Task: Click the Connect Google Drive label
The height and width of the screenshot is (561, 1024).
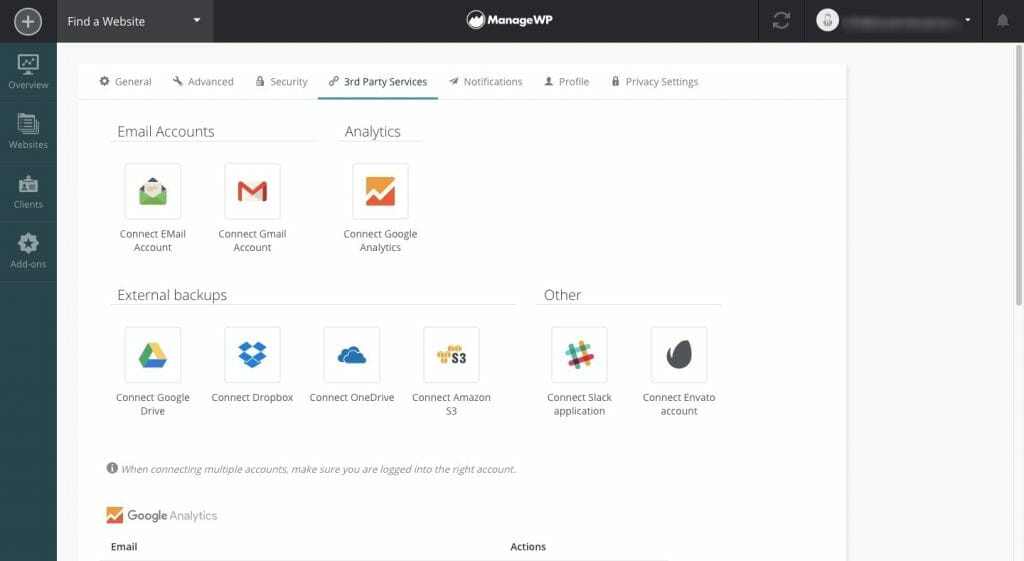Action: pos(153,404)
